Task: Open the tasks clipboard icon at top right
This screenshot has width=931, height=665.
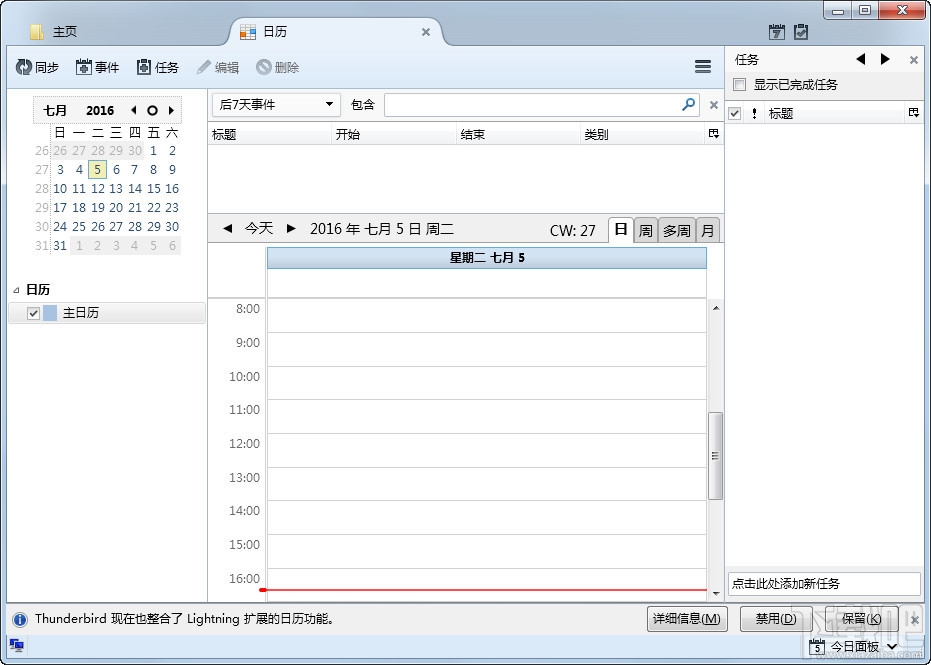Action: point(802,32)
